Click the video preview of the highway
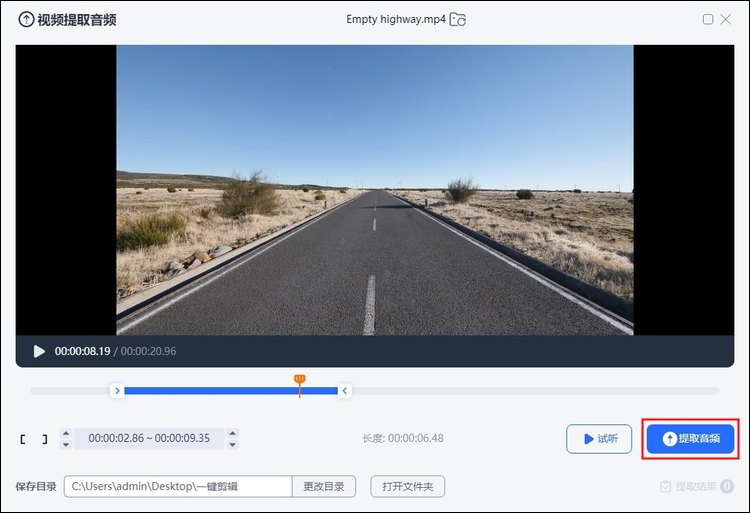Viewport: 750px width, 513px height. (x=375, y=190)
